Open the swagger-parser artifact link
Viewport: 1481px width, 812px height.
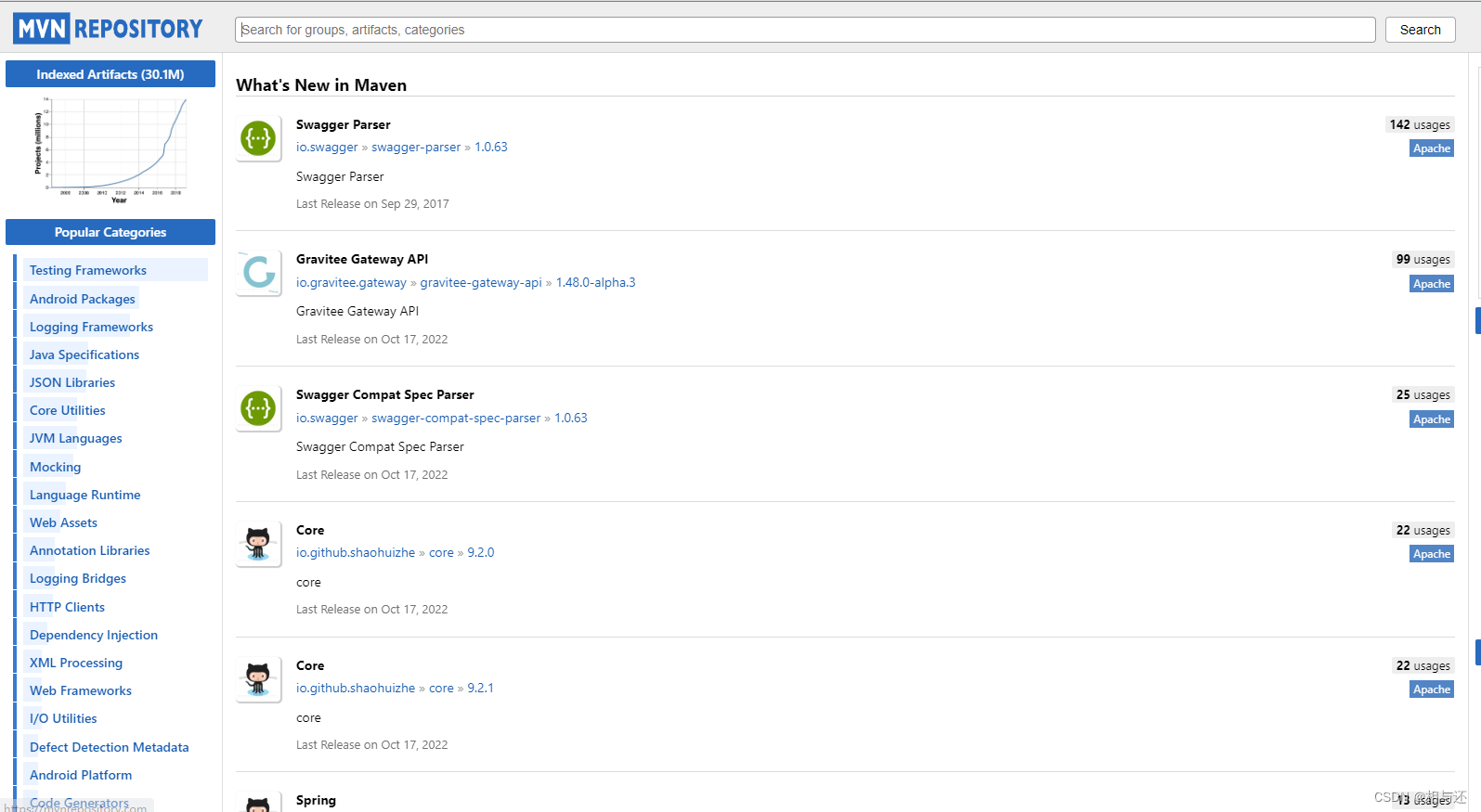click(x=416, y=147)
